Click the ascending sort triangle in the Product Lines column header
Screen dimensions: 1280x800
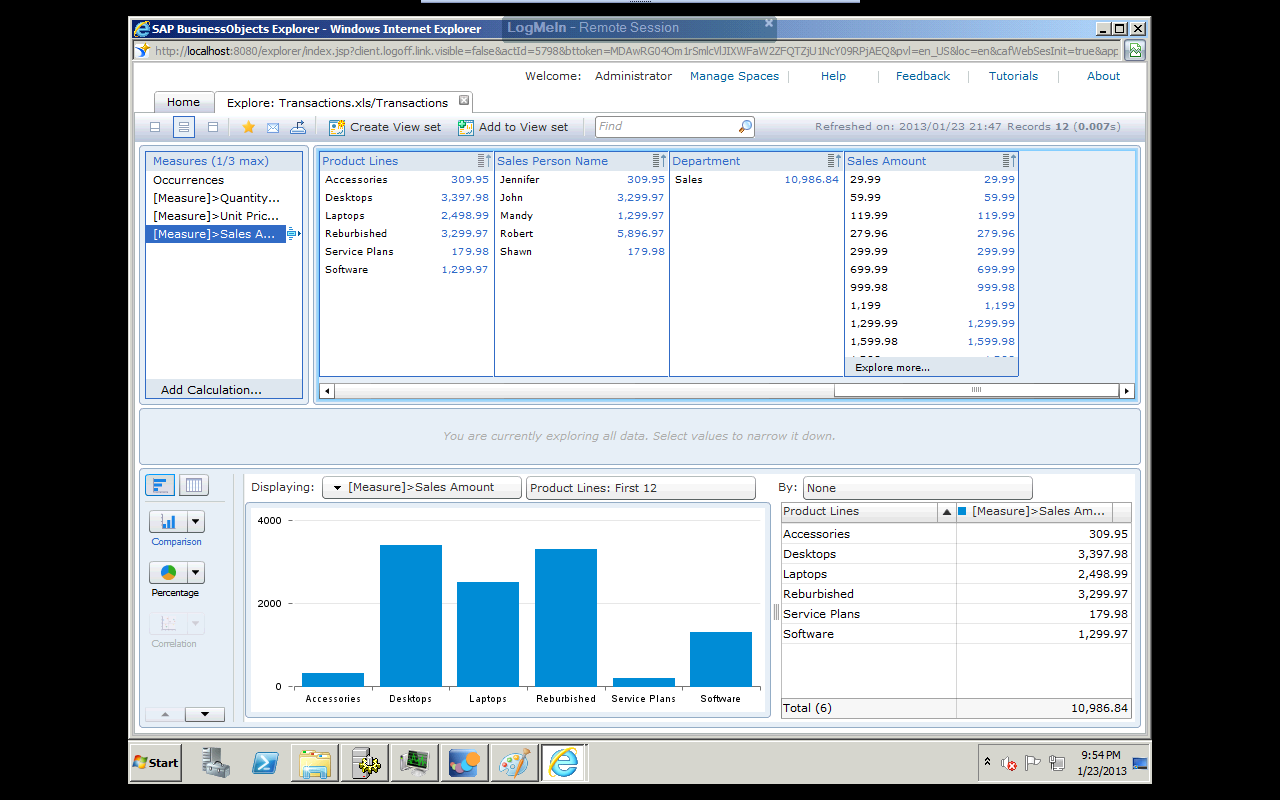(946, 512)
